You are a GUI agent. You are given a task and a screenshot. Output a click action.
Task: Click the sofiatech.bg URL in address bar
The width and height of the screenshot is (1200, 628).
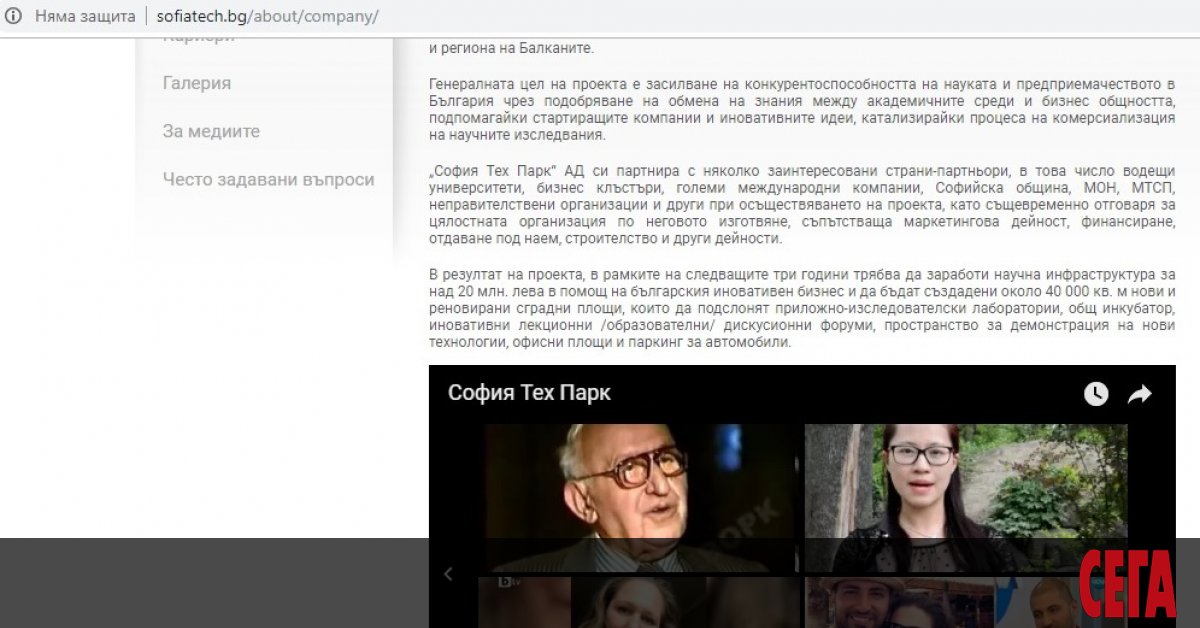point(268,17)
